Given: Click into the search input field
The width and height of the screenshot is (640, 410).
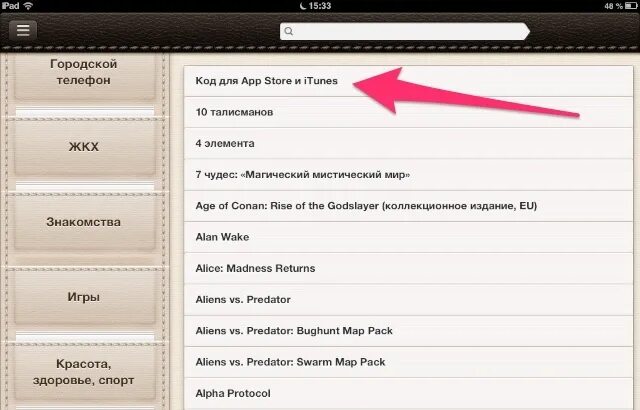Looking at the screenshot, I should 404,31.
